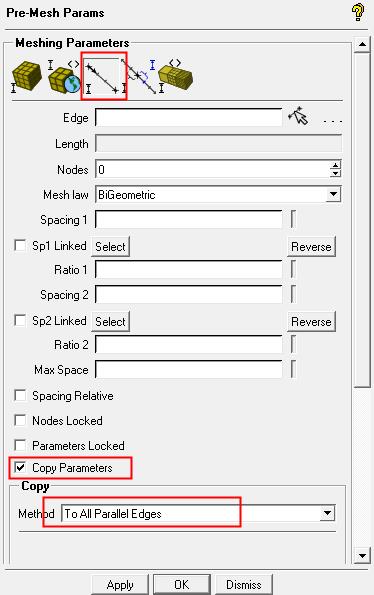Click the edge selection cursor icon

pyautogui.click(x=299, y=116)
